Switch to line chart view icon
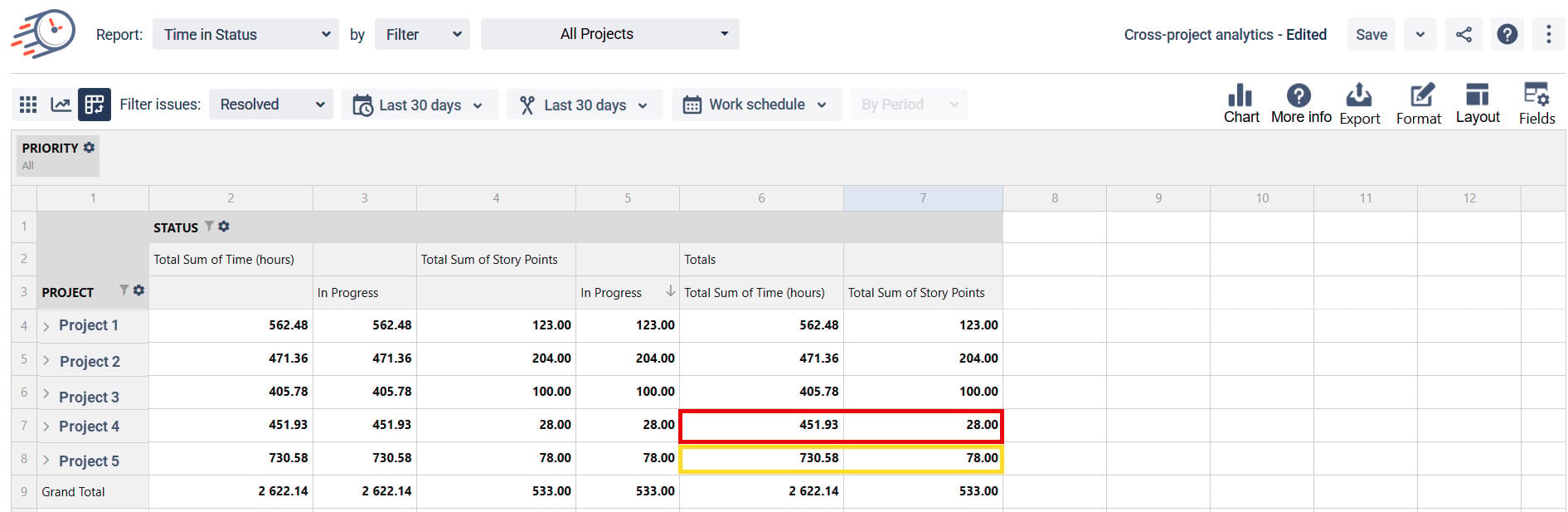Image resolution: width=1568 pixels, height=512 pixels. point(61,105)
